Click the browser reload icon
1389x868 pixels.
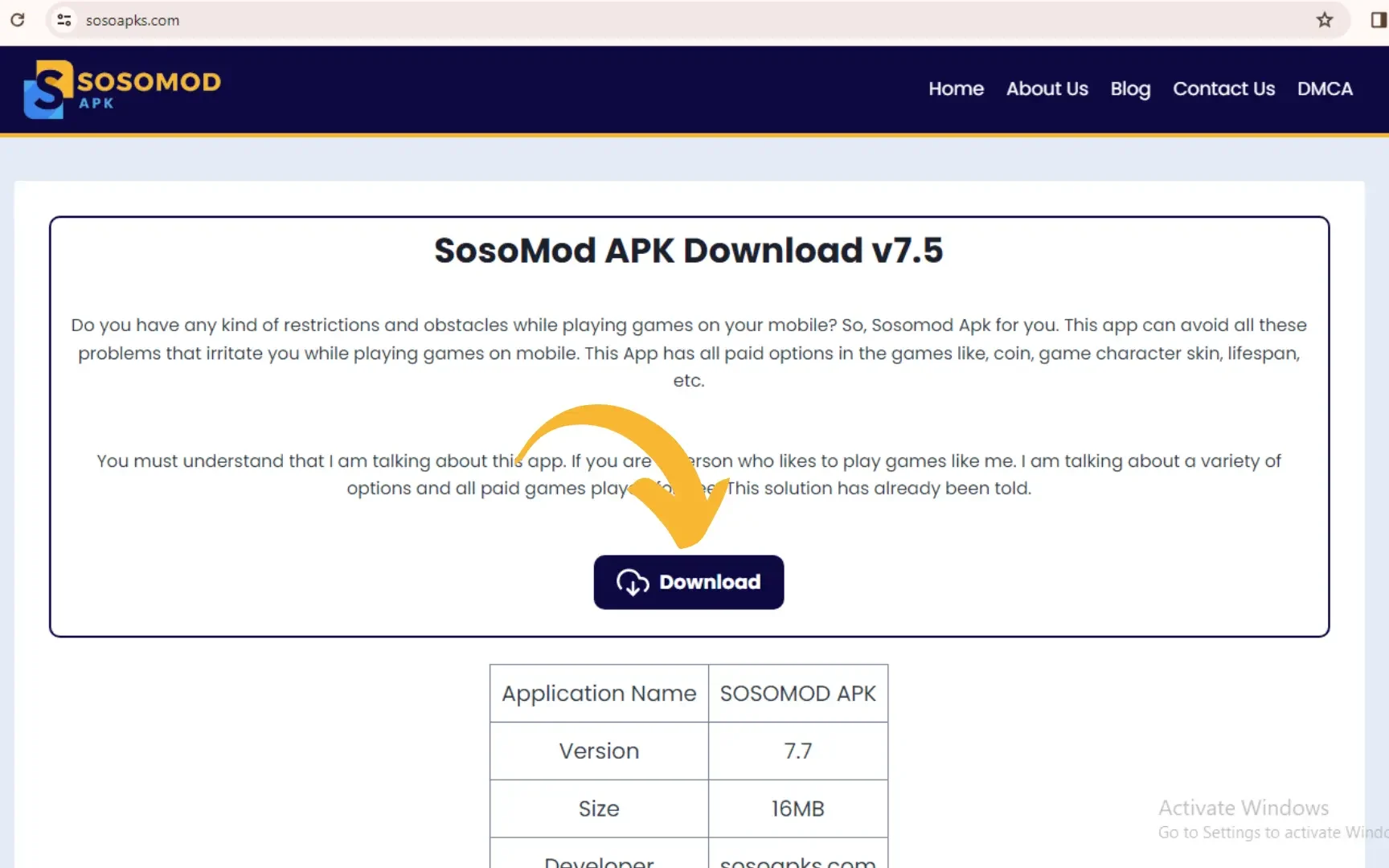[17, 20]
